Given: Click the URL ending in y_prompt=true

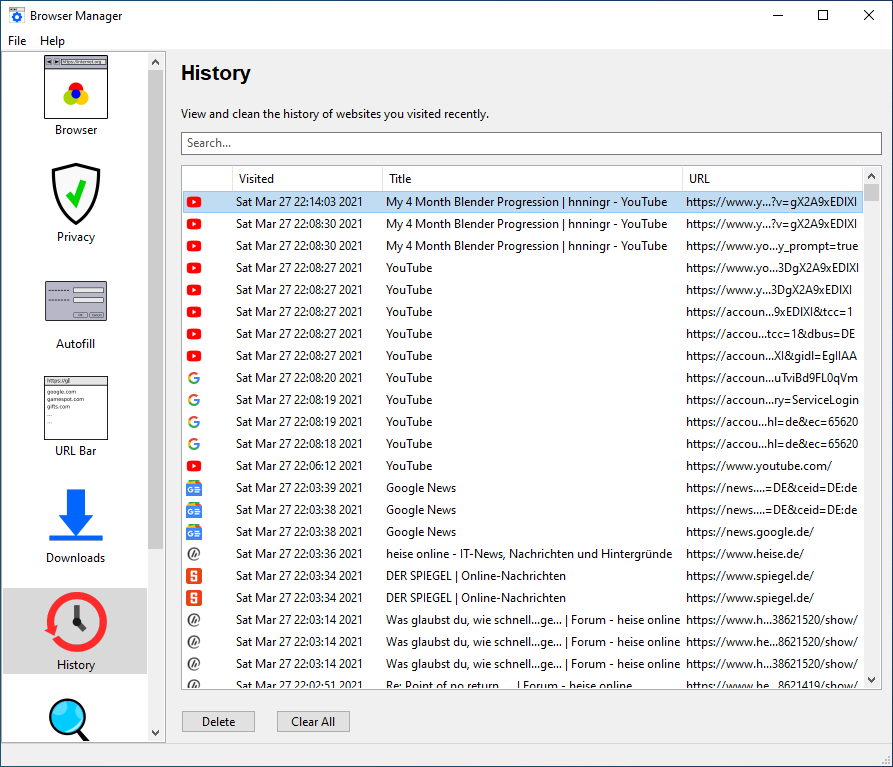Looking at the screenshot, I should (772, 246).
